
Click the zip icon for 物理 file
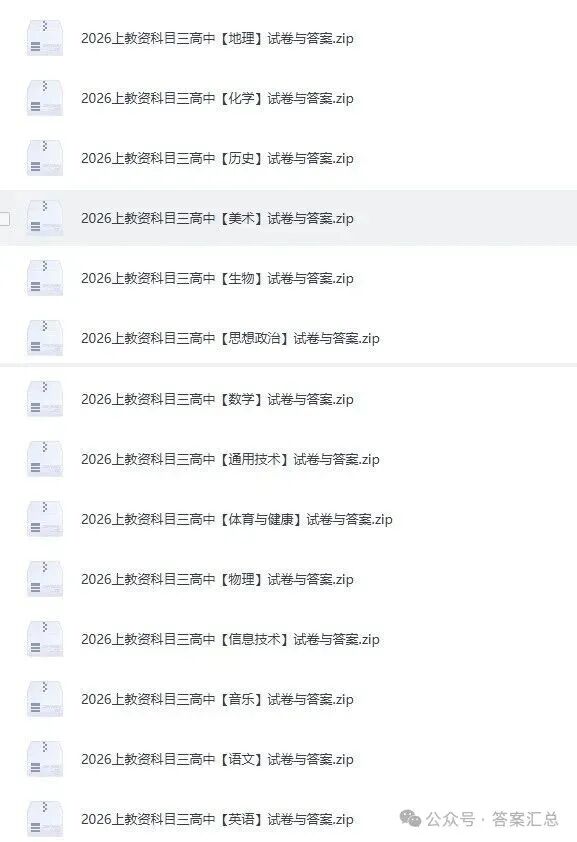45,579
